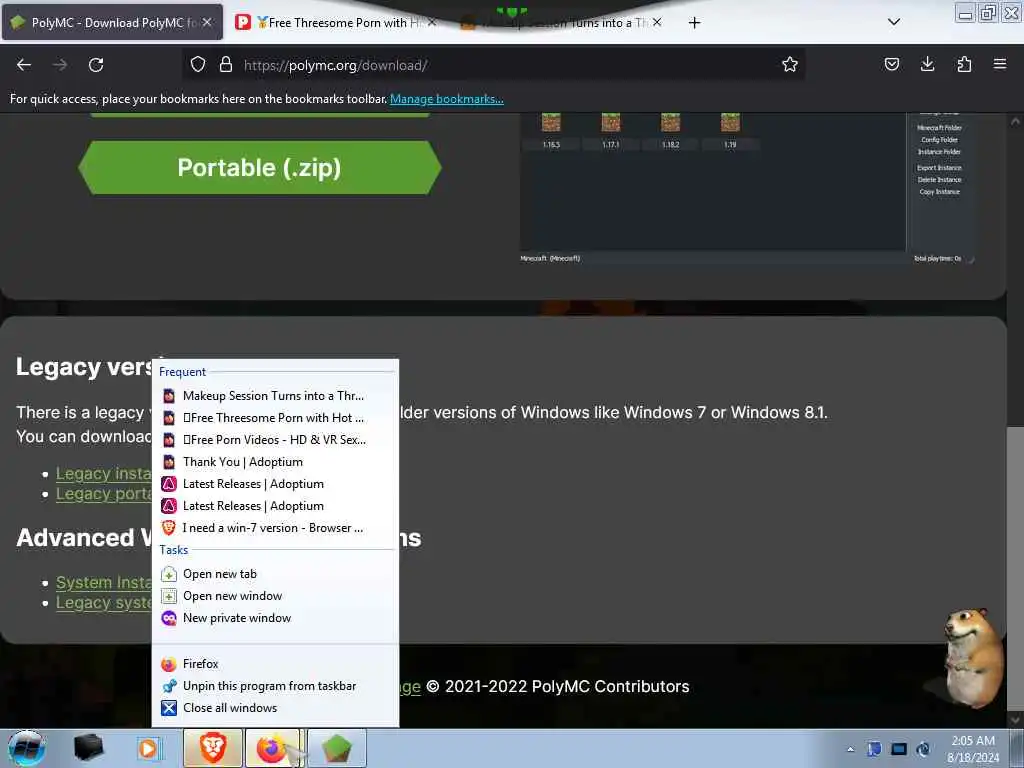Viewport: 1024px width, 768px height.
Task: Launch Firefox from the jump list
Action: click(275, 664)
